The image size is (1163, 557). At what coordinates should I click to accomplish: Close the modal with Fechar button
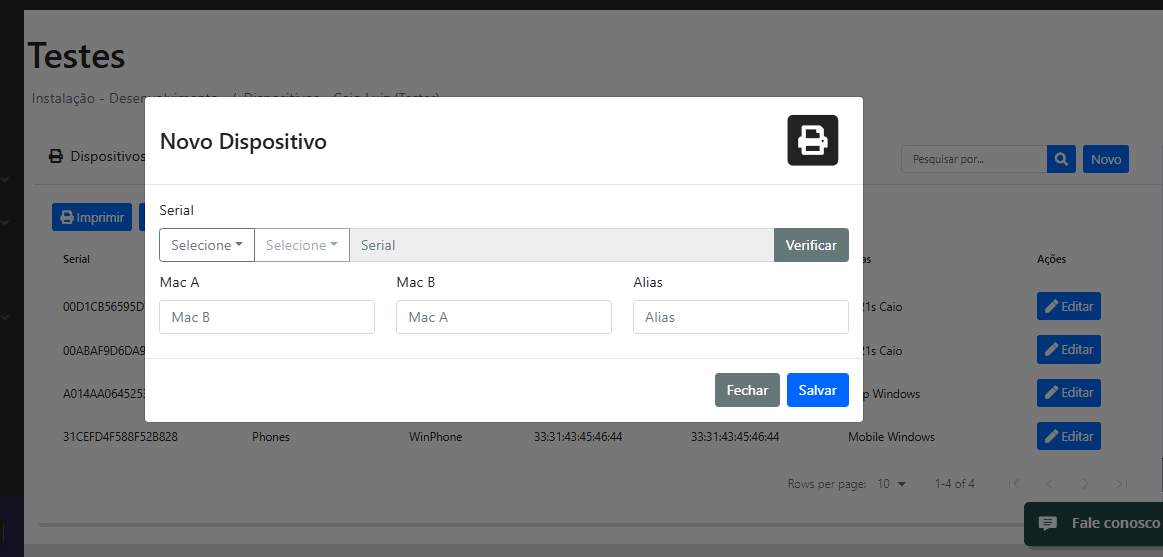coord(747,390)
